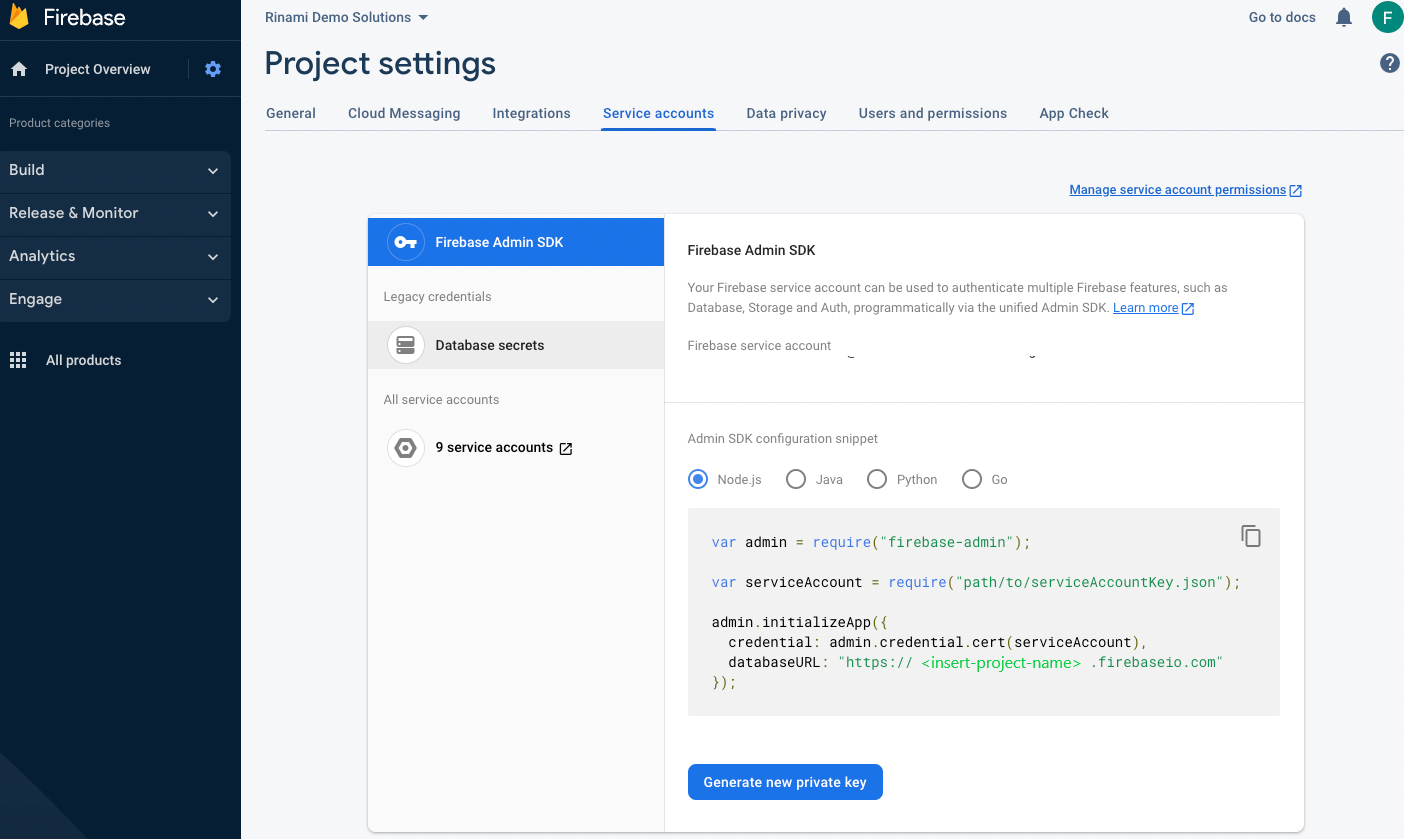Click the All products grid icon
The width and height of the screenshot is (1404, 839).
pos(18,360)
